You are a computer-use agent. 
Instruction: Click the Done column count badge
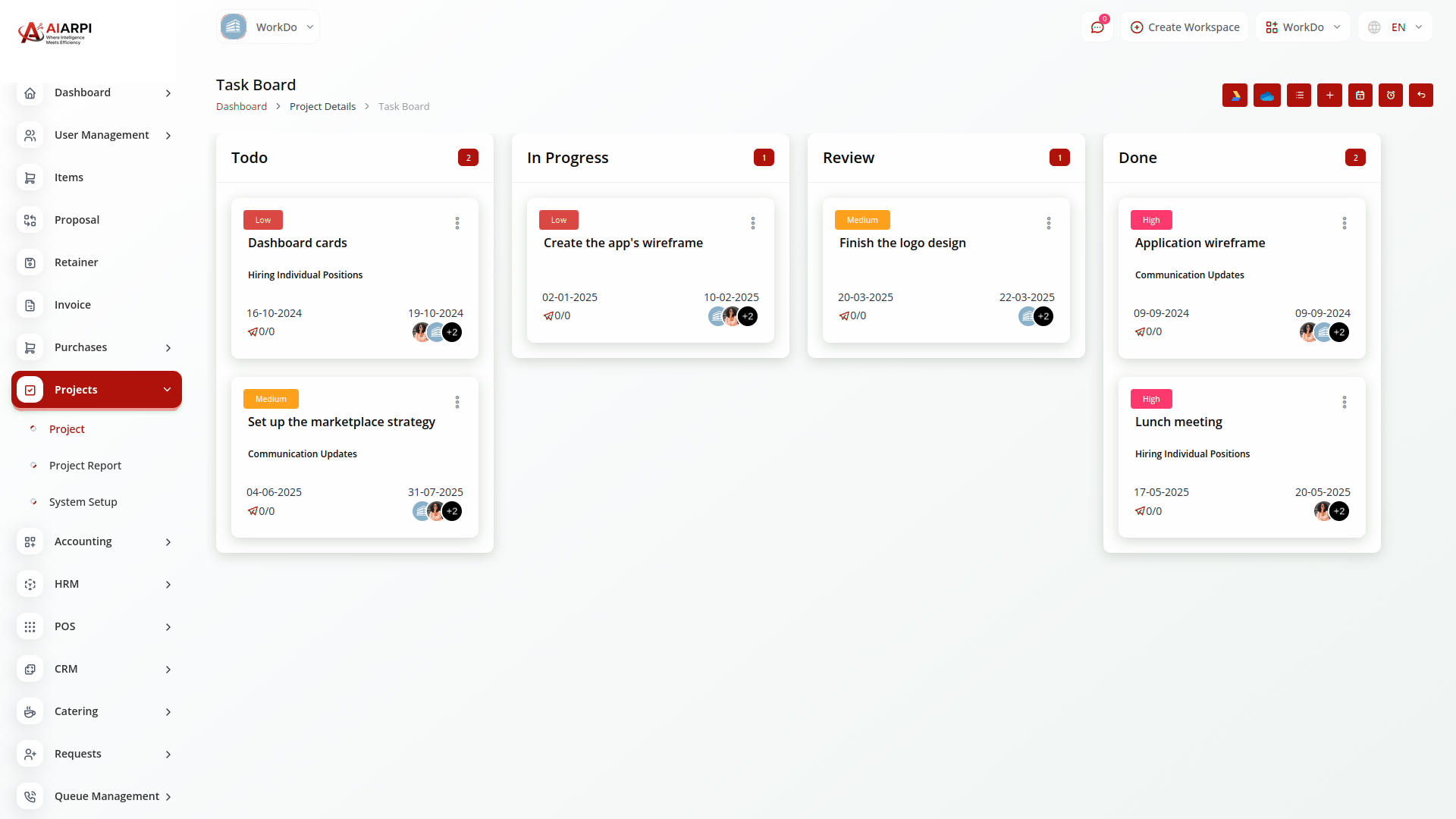1355,158
